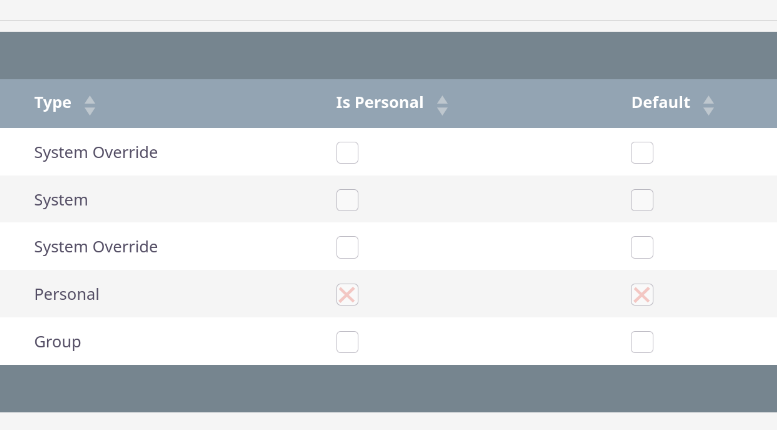Select the Type column header label
The height and width of the screenshot is (430, 777).
[x=53, y=103]
